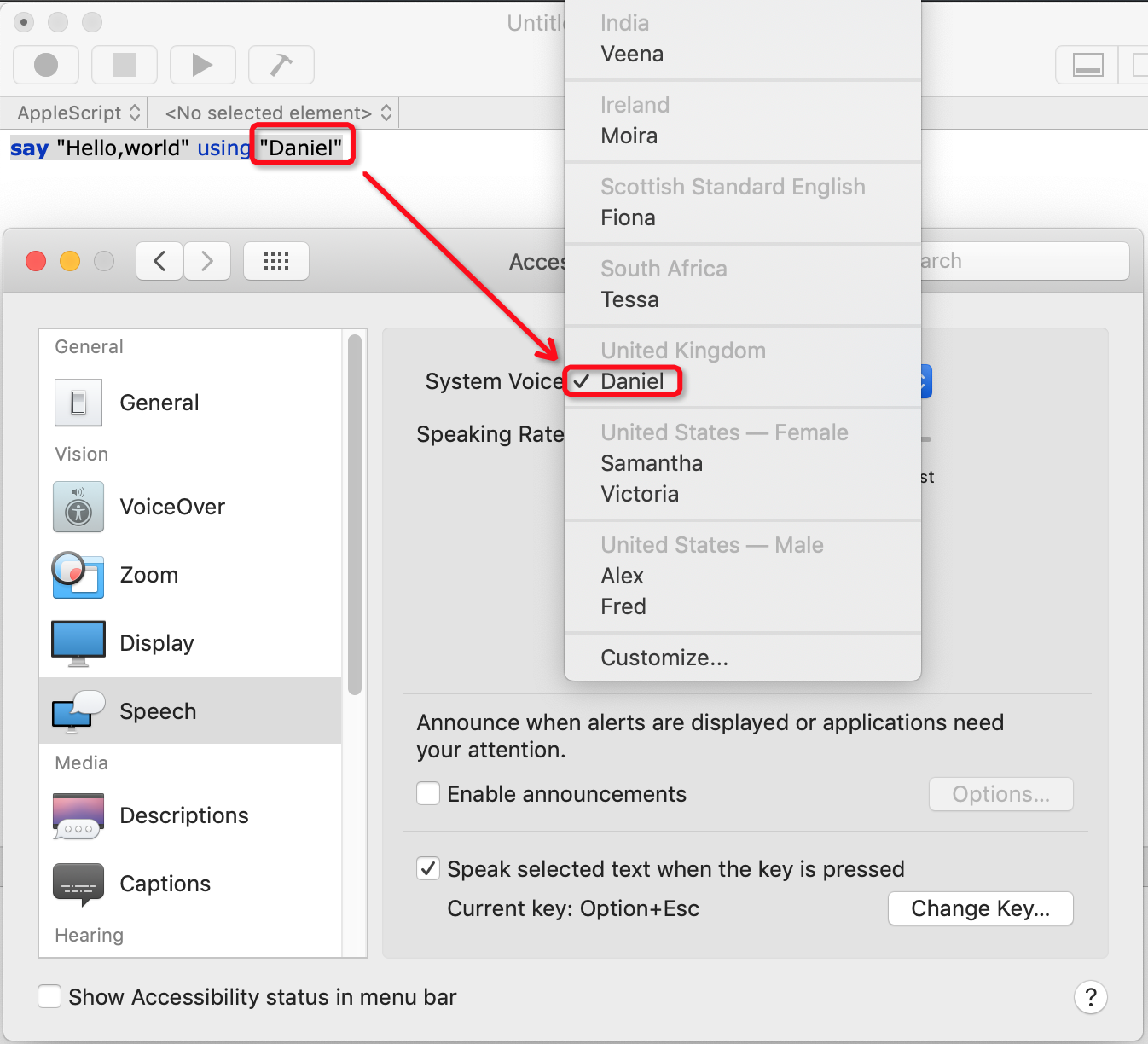The image size is (1148, 1044).
Task: Select Zoom in the sidebar
Action: point(190,575)
